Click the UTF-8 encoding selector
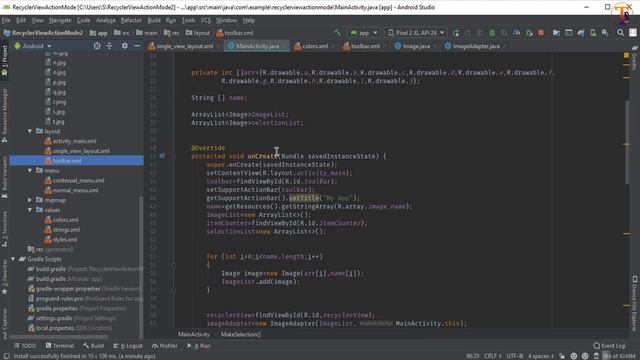The image size is (640, 360). click(x=515, y=356)
